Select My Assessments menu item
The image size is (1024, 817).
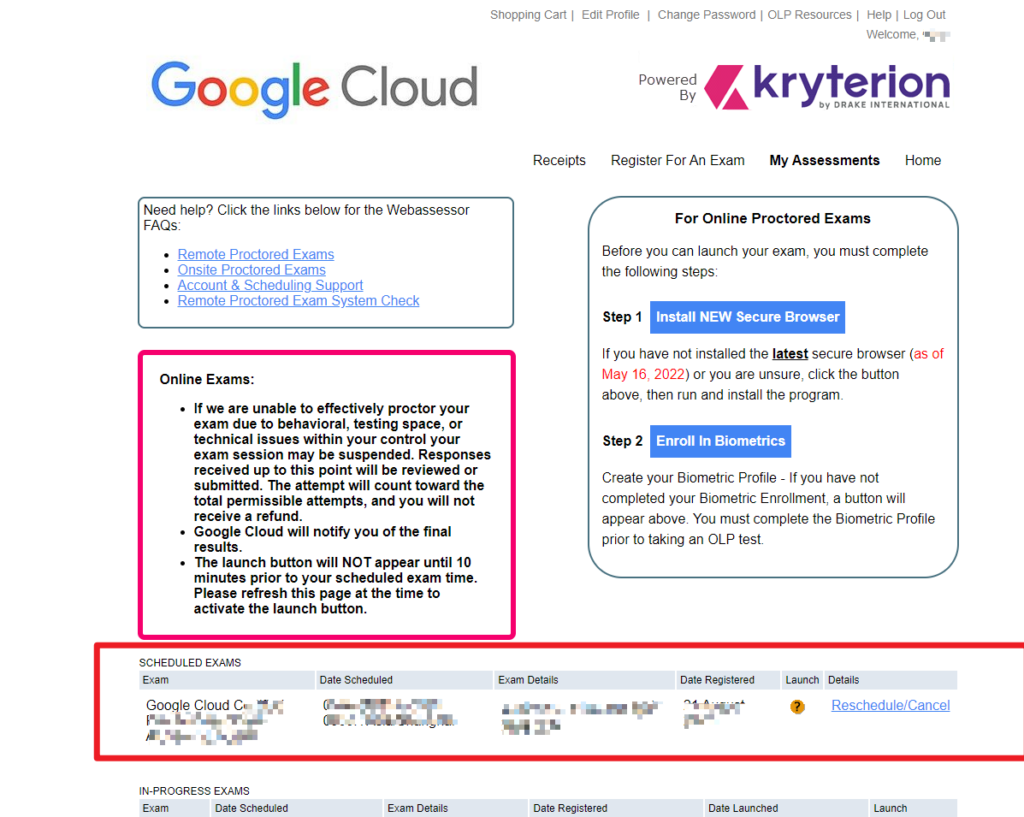[824, 160]
